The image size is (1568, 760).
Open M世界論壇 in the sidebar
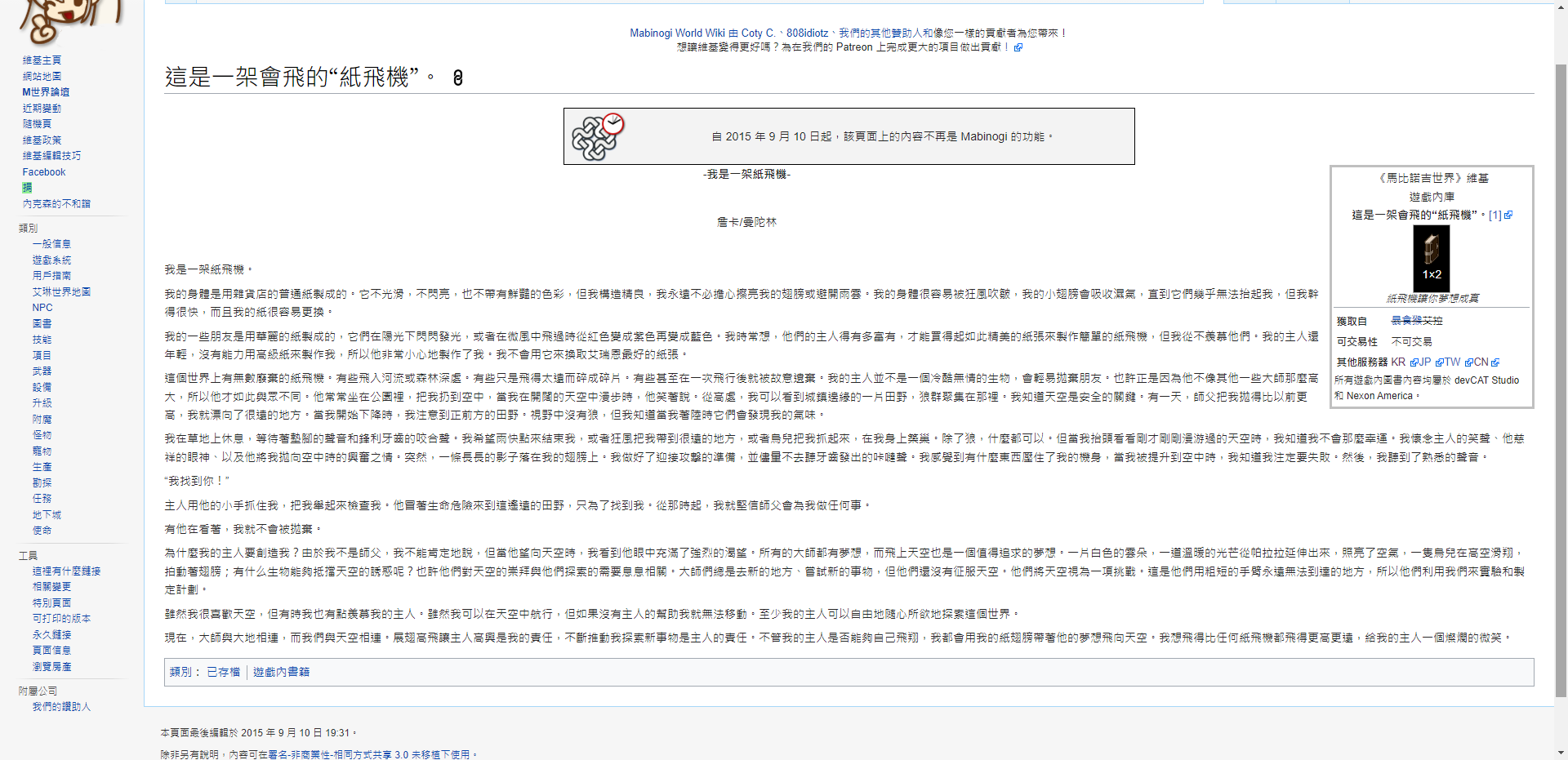click(x=46, y=92)
